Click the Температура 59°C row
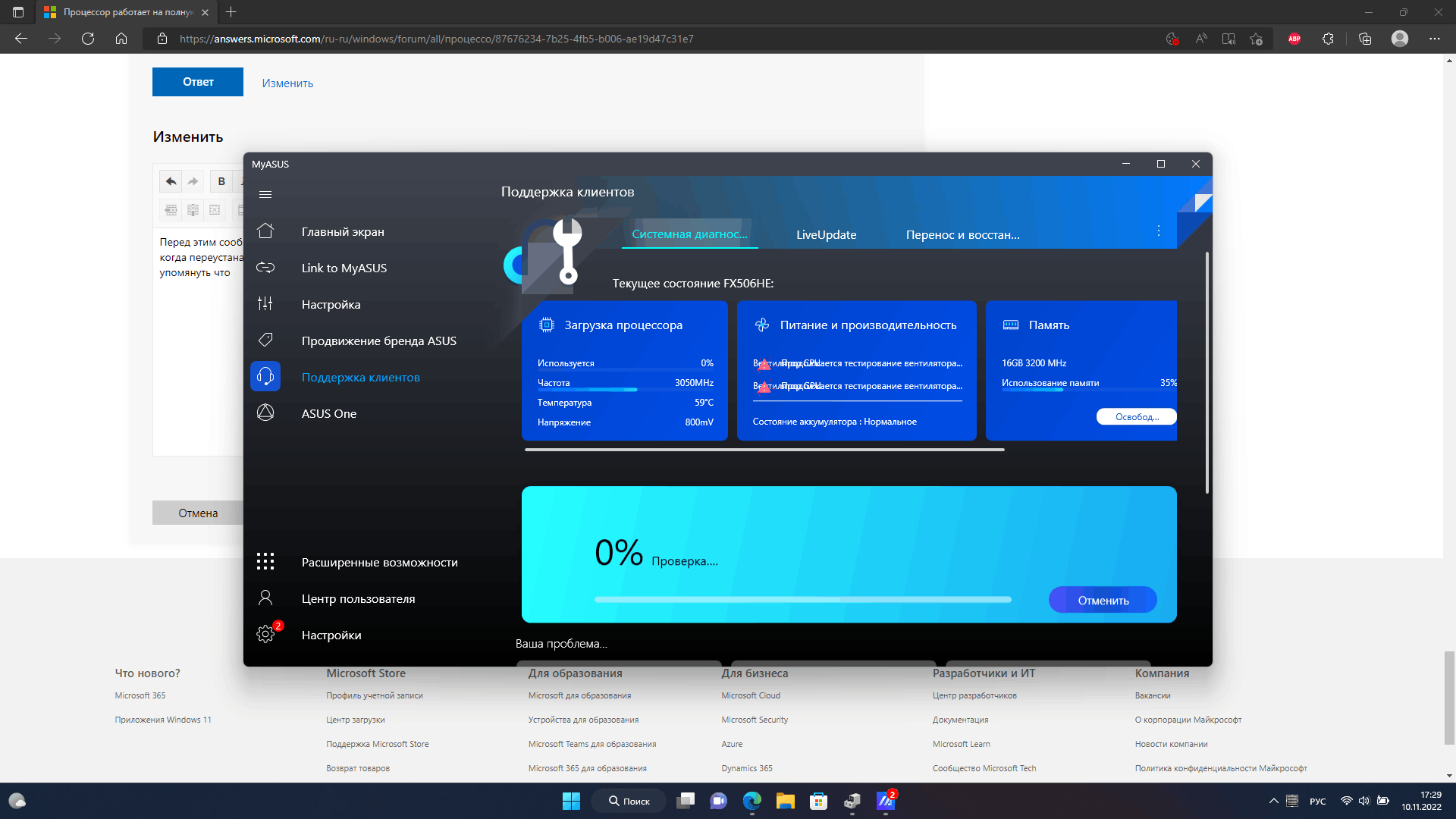 point(625,403)
